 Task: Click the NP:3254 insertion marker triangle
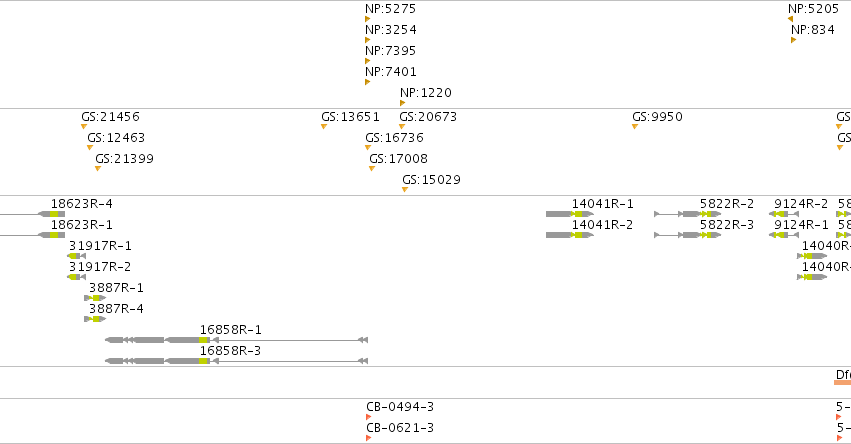367,40
